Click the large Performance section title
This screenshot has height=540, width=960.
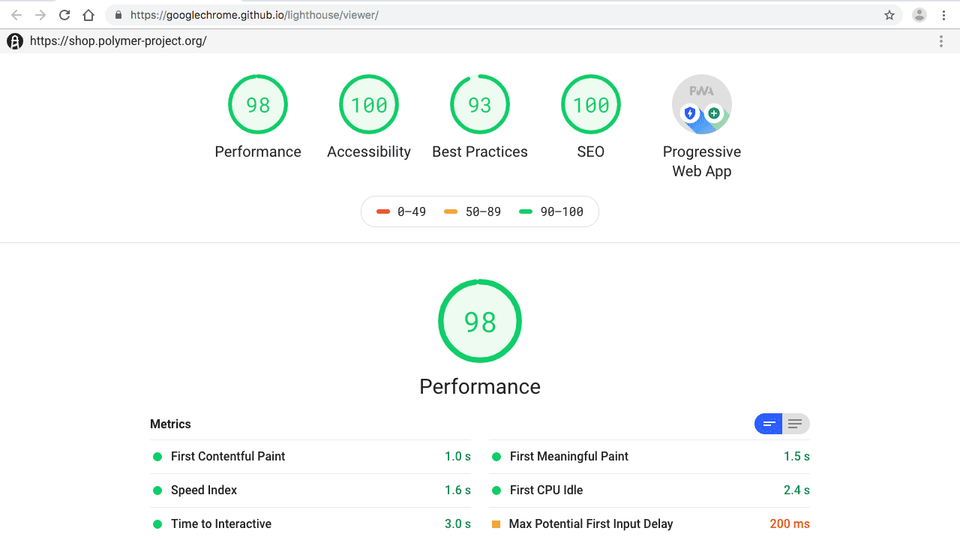pyautogui.click(x=480, y=387)
